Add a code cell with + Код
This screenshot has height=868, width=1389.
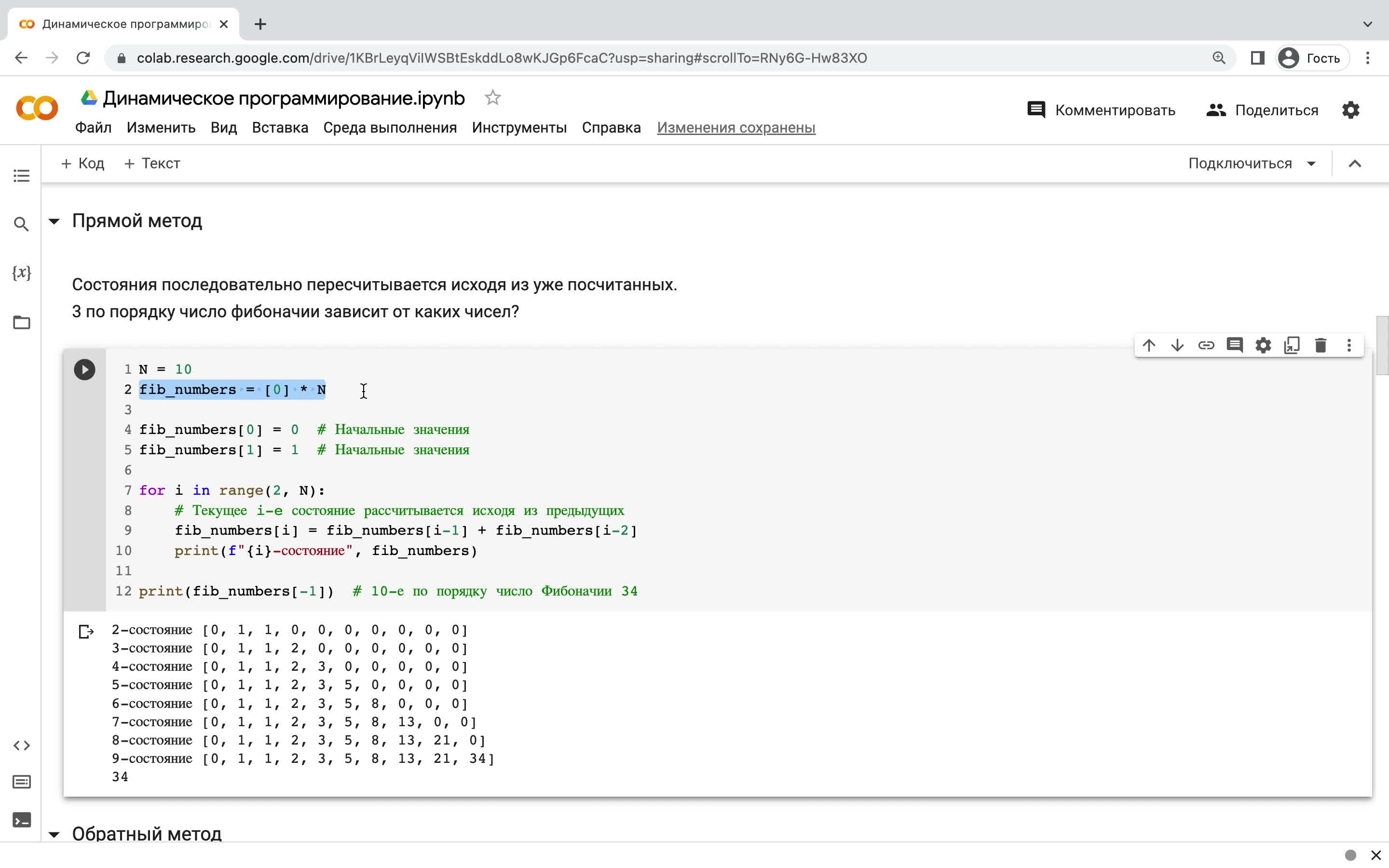(x=82, y=163)
